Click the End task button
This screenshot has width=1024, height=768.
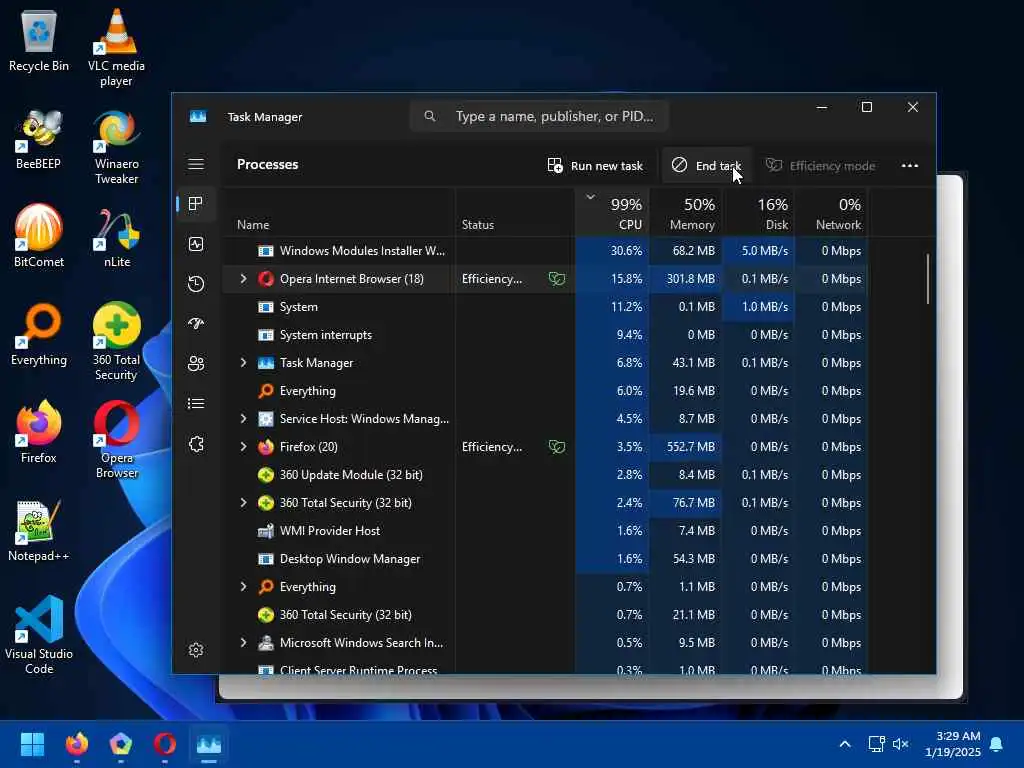(707, 165)
